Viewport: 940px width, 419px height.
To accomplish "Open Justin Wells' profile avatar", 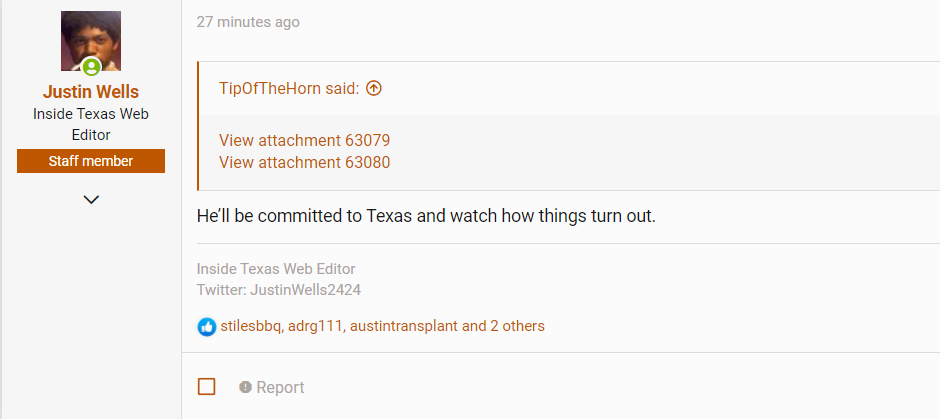I will pyautogui.click(x=90, y=41).
